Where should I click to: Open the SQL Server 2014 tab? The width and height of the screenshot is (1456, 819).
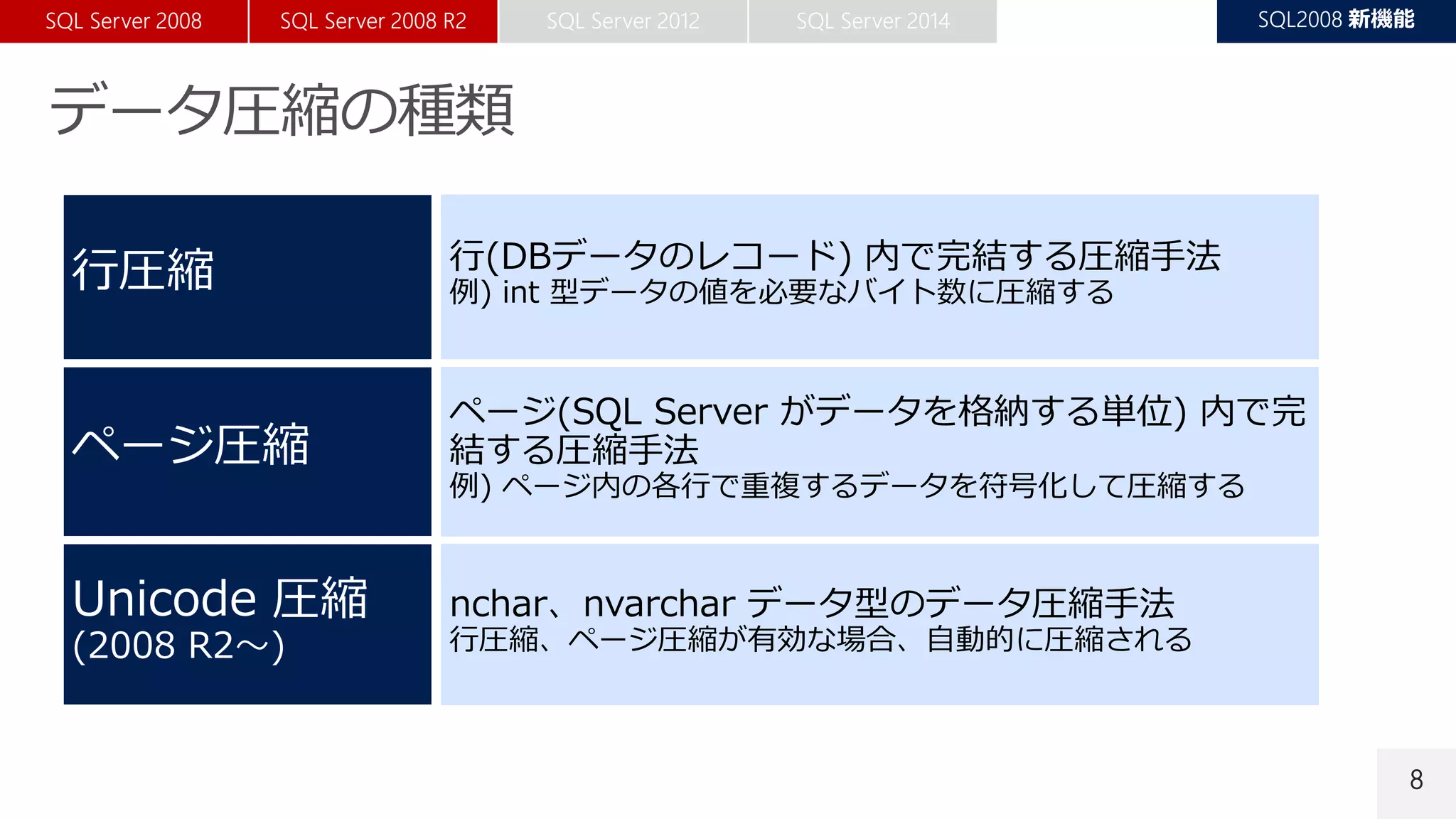point(872,21)
